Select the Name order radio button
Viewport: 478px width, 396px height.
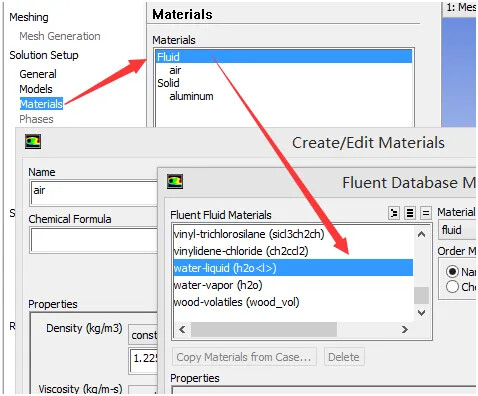coord(452,272)
